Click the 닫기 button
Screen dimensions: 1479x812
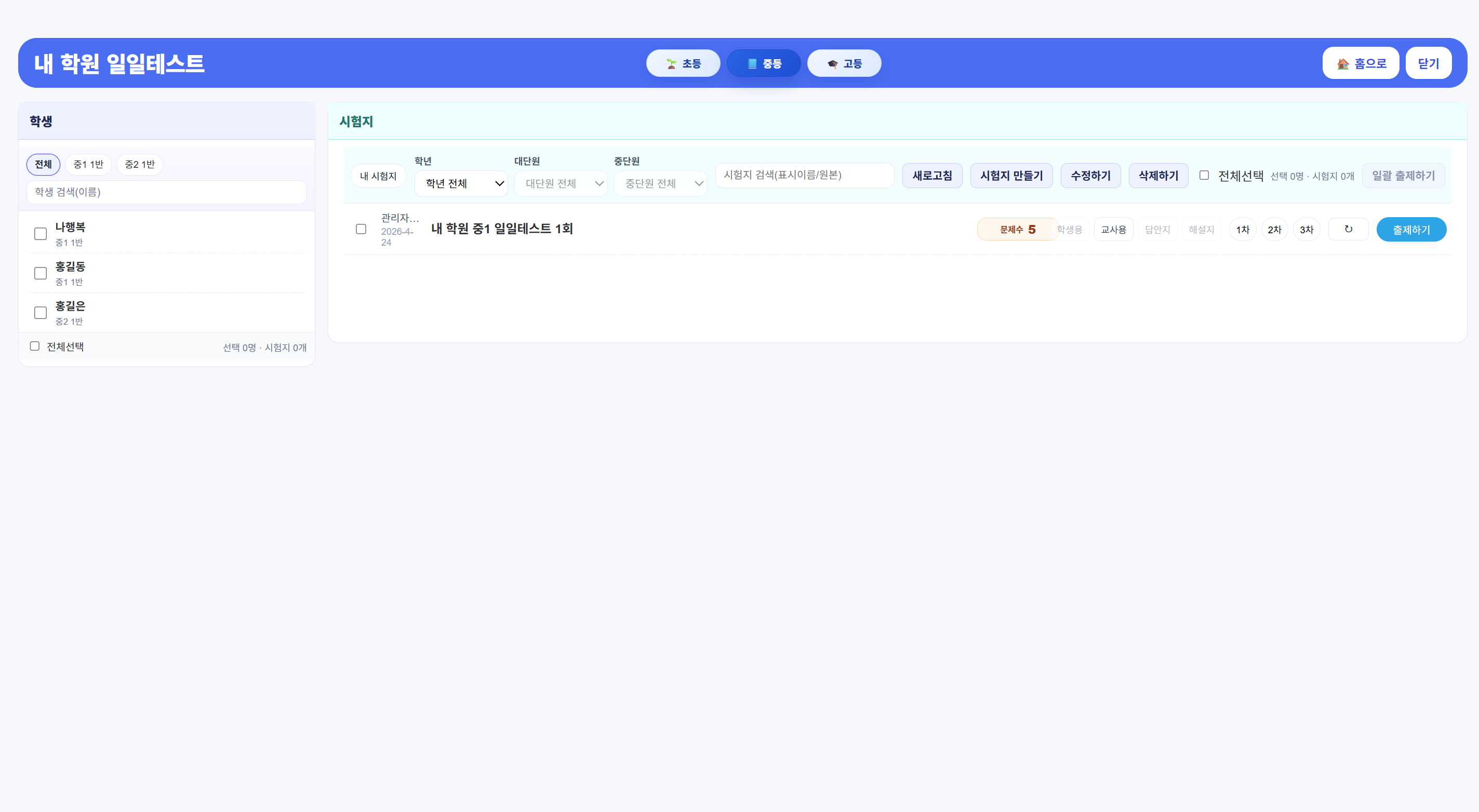pos(1429,63)
